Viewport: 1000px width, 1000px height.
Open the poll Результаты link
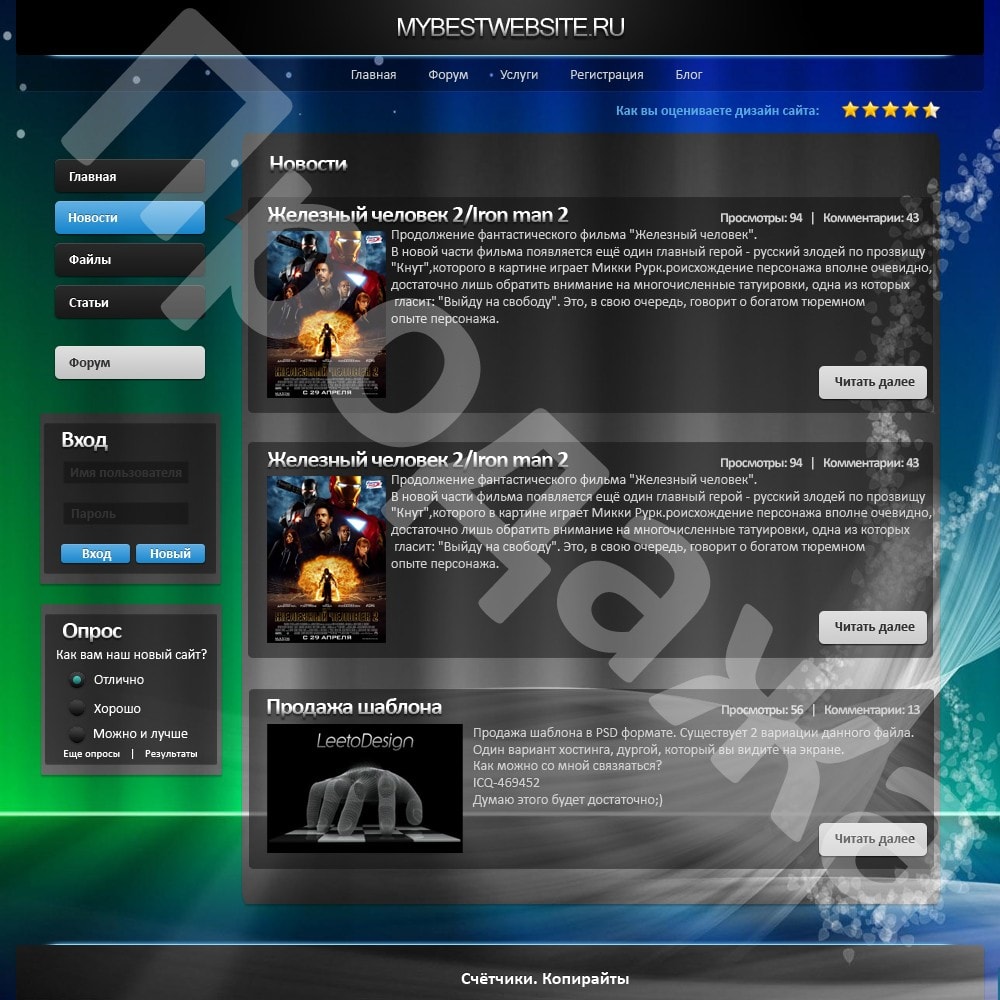(171, 754)
